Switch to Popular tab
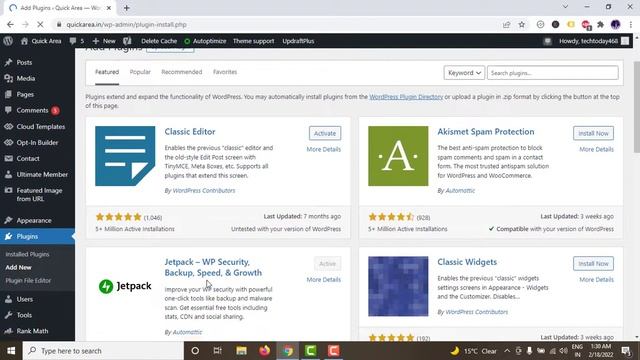 tap(140, 72)
